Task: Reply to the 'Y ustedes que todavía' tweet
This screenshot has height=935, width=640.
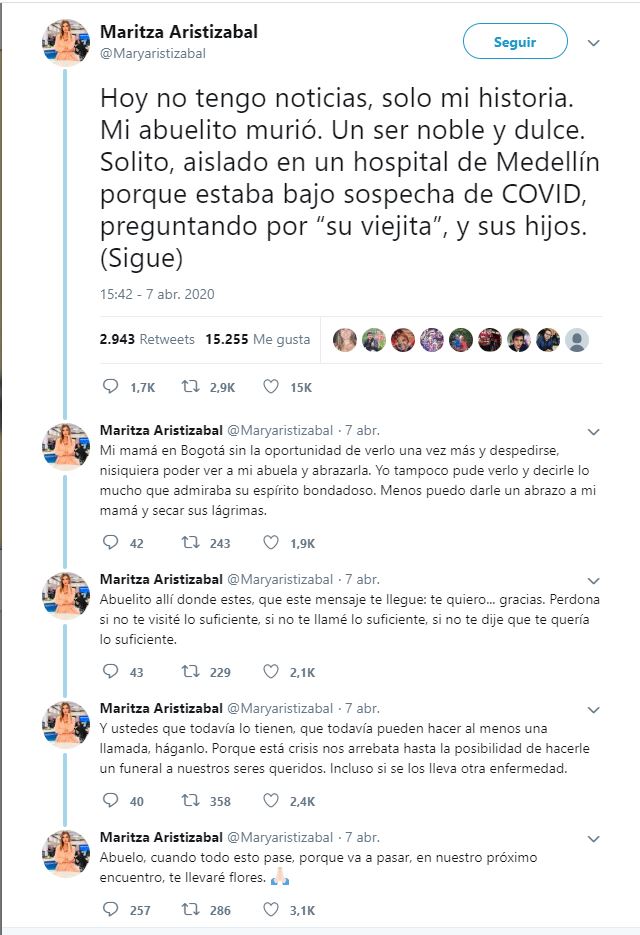Action: [111, 801]
